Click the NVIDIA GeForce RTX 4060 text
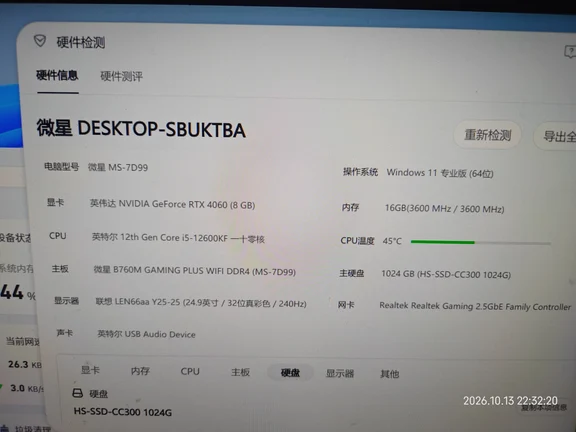The width and height of the screenshot is (576, 432). pos(173,204)
